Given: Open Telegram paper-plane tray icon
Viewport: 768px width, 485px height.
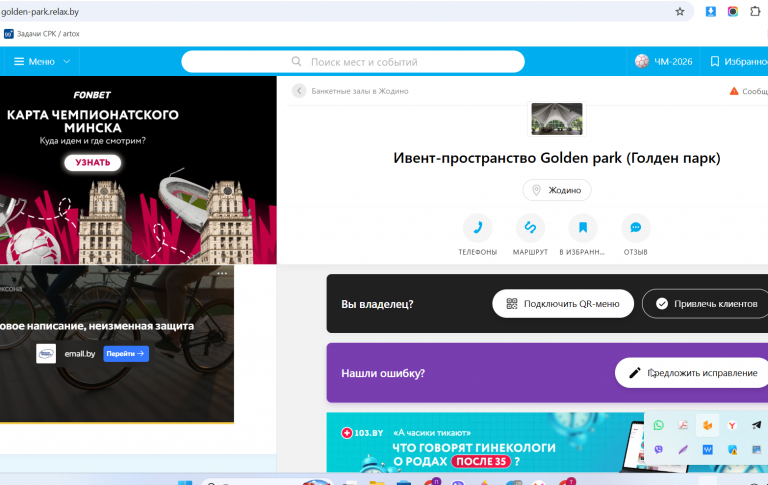Looking at the screenshot, I should (757, 425).
